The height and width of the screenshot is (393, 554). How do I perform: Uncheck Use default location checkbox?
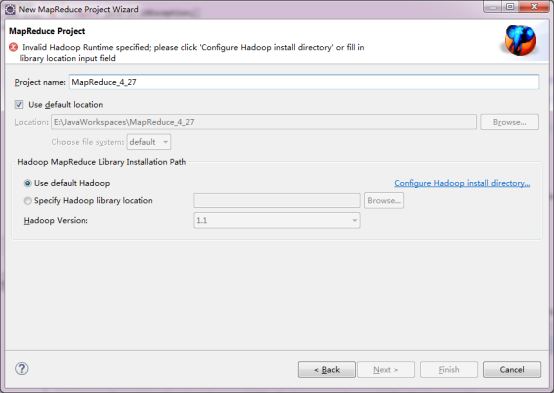tap(19, 105)
